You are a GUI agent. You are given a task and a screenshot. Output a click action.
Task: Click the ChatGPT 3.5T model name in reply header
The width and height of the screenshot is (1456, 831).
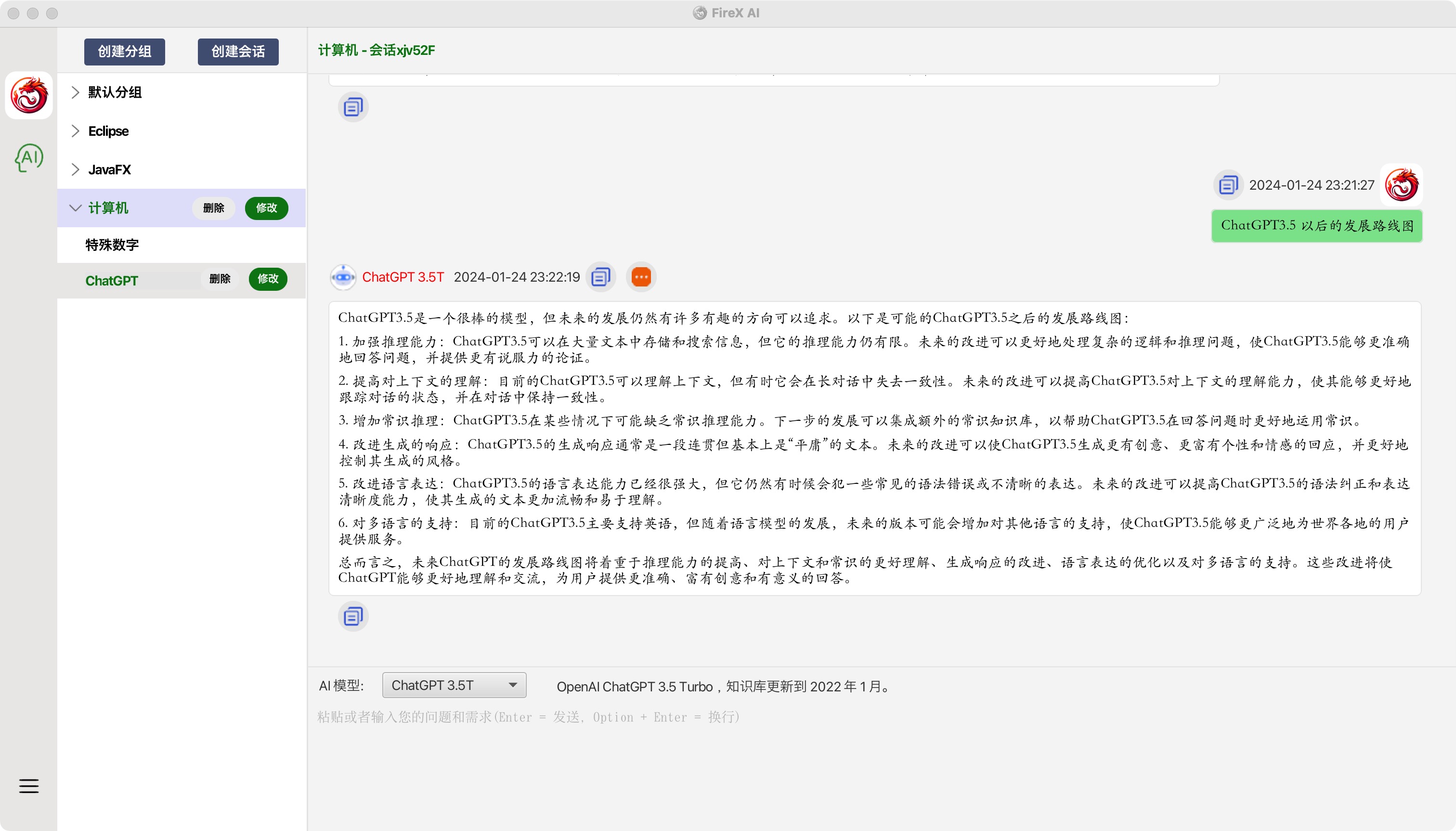point(403,277)
